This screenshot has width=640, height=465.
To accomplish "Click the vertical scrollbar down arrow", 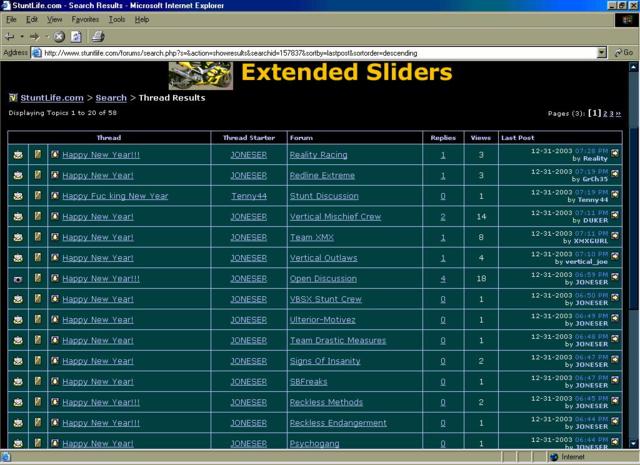I will point(634,442).
